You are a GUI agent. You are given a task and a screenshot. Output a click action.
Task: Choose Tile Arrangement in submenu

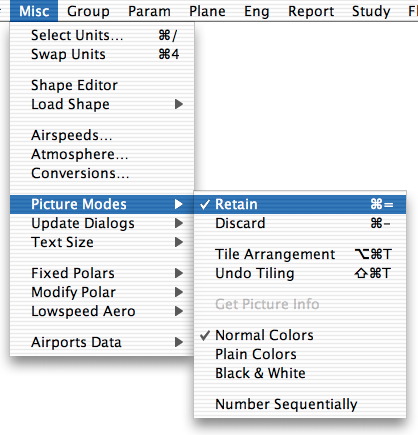[x=300, y=254]
